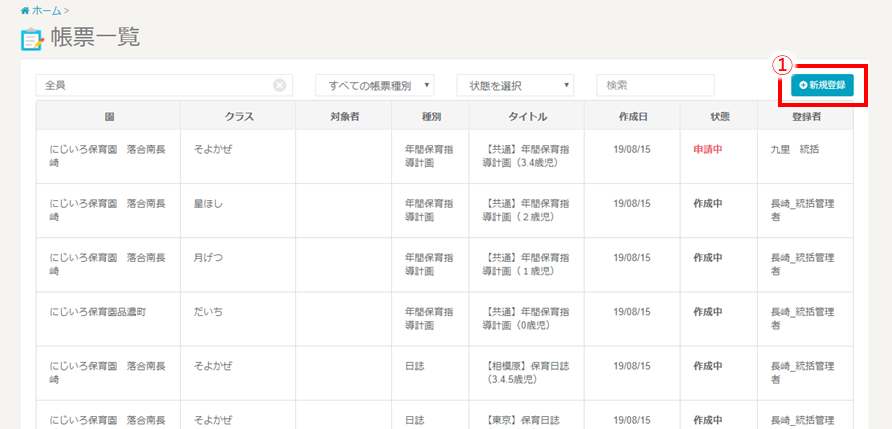Image resolution: width=892 pixels, height=429 pixels.
Task: Click the タイトル column header
Action: pyautogui.click(x=527, y=117)
